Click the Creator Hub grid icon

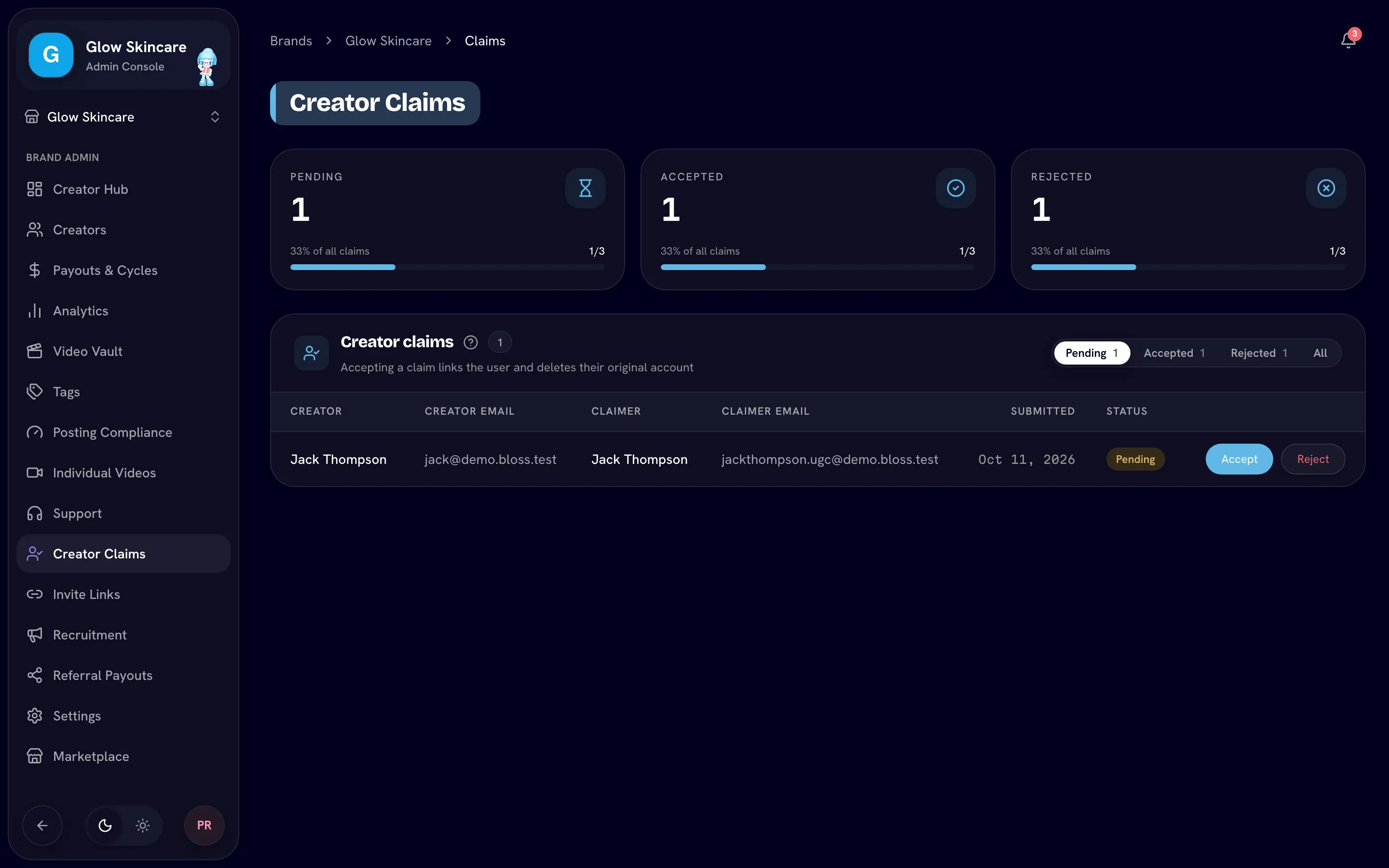tap(34, 189)
